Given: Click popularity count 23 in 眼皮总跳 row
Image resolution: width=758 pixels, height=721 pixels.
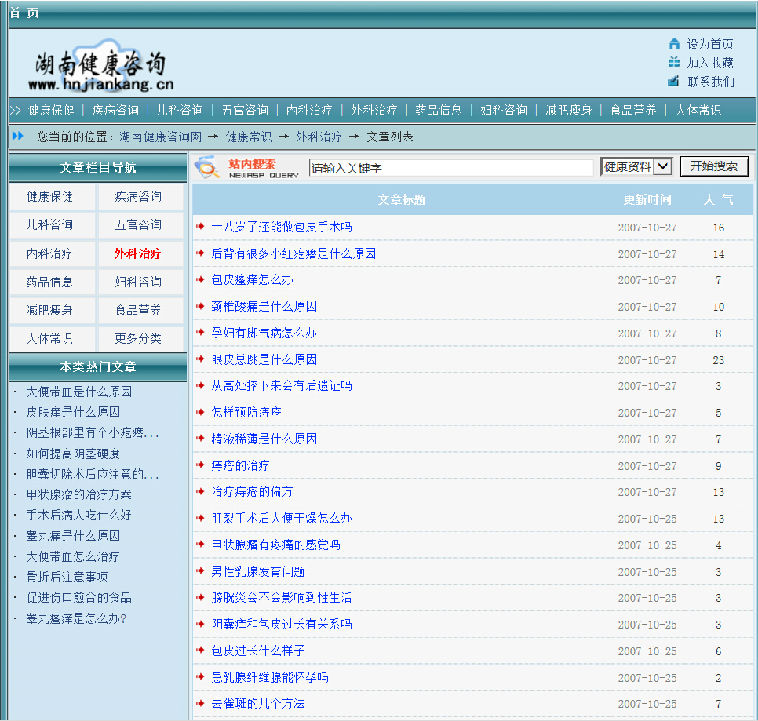Looking at the screenshot, I should (x=718, y=360).
